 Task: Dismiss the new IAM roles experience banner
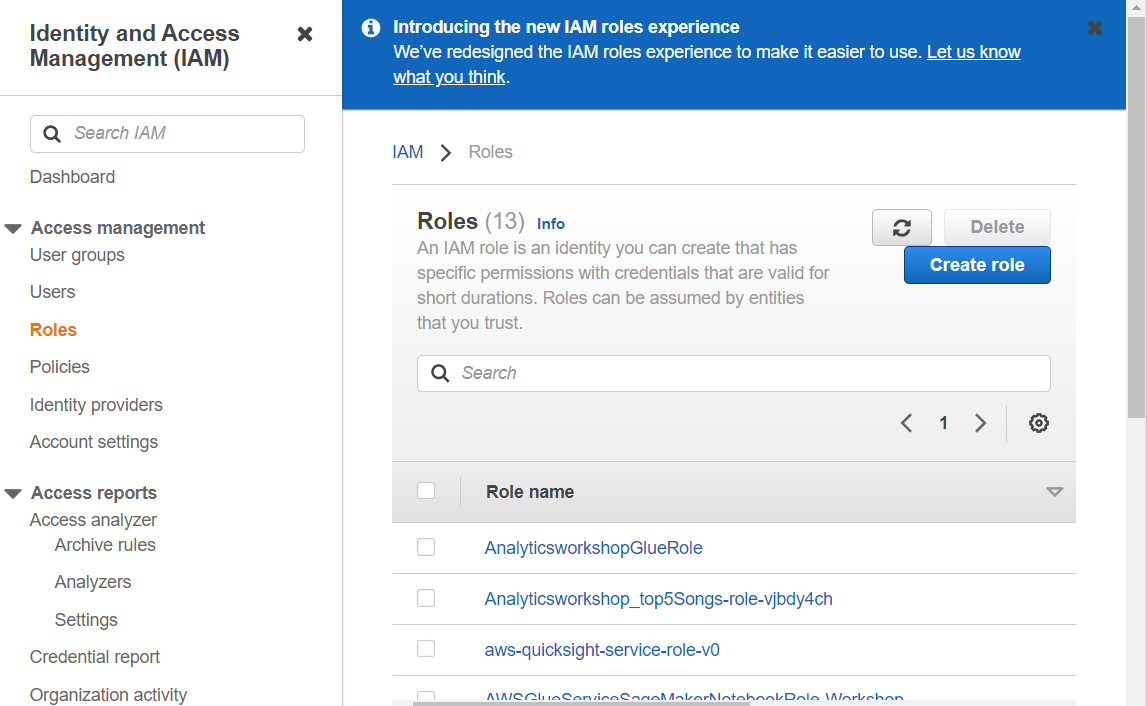tap(1094, 28)
